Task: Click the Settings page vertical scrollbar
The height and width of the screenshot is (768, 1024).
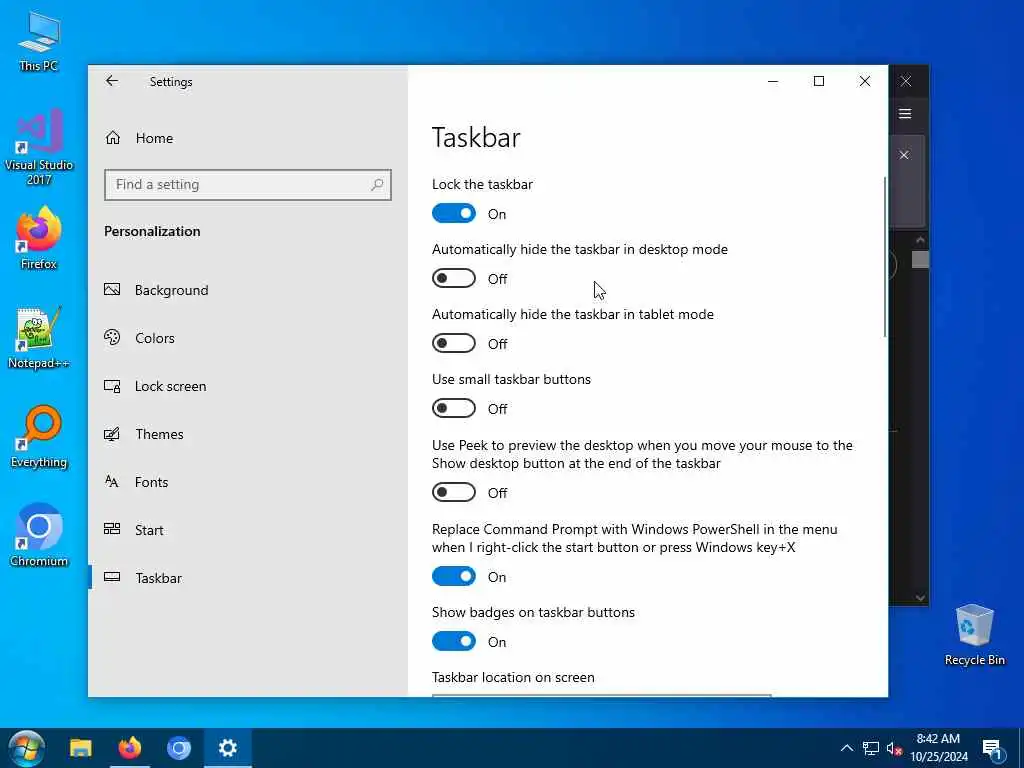Action: [x=884, y=257]
